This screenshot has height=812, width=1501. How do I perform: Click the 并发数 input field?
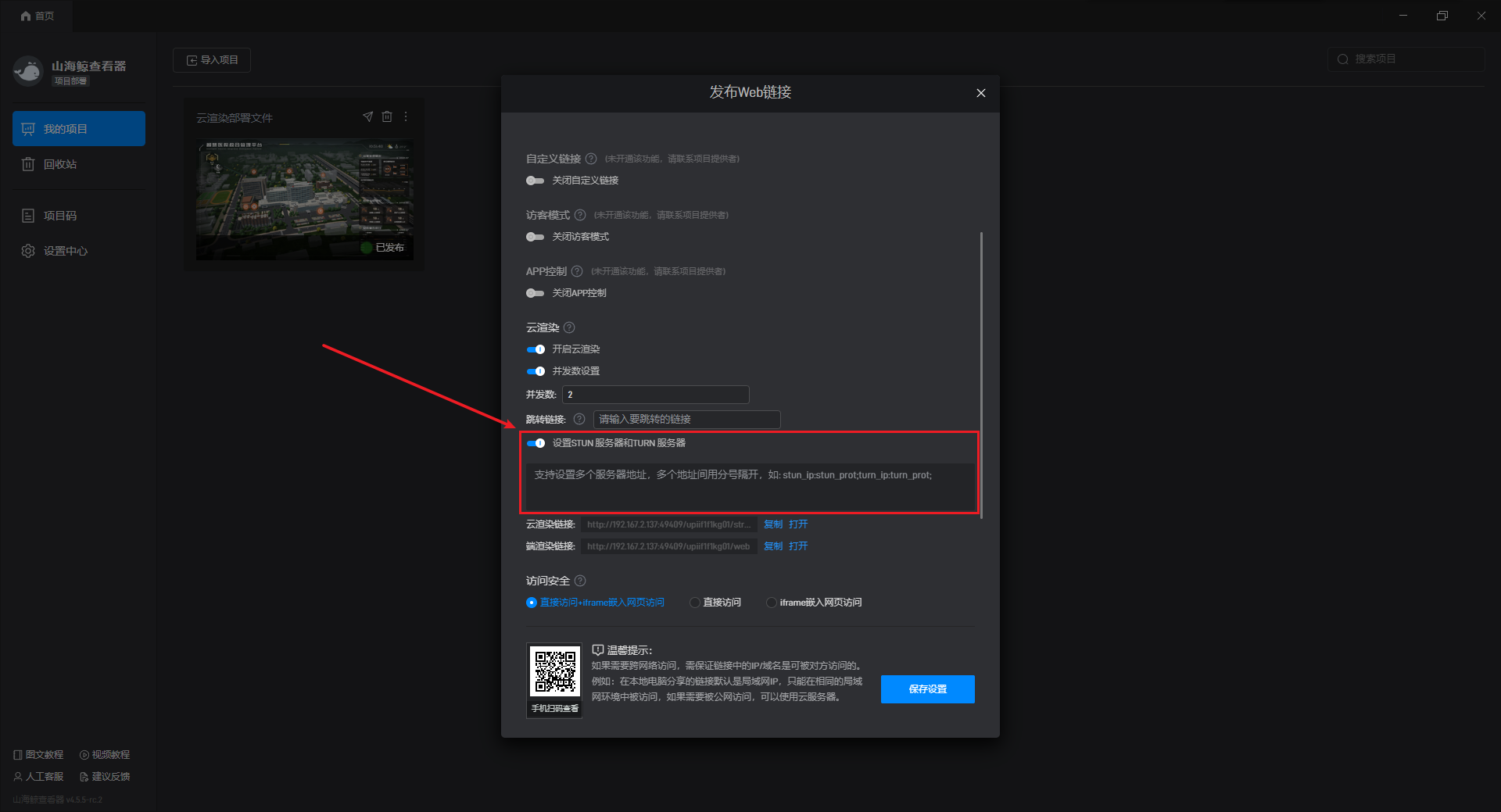coord(655,395)
